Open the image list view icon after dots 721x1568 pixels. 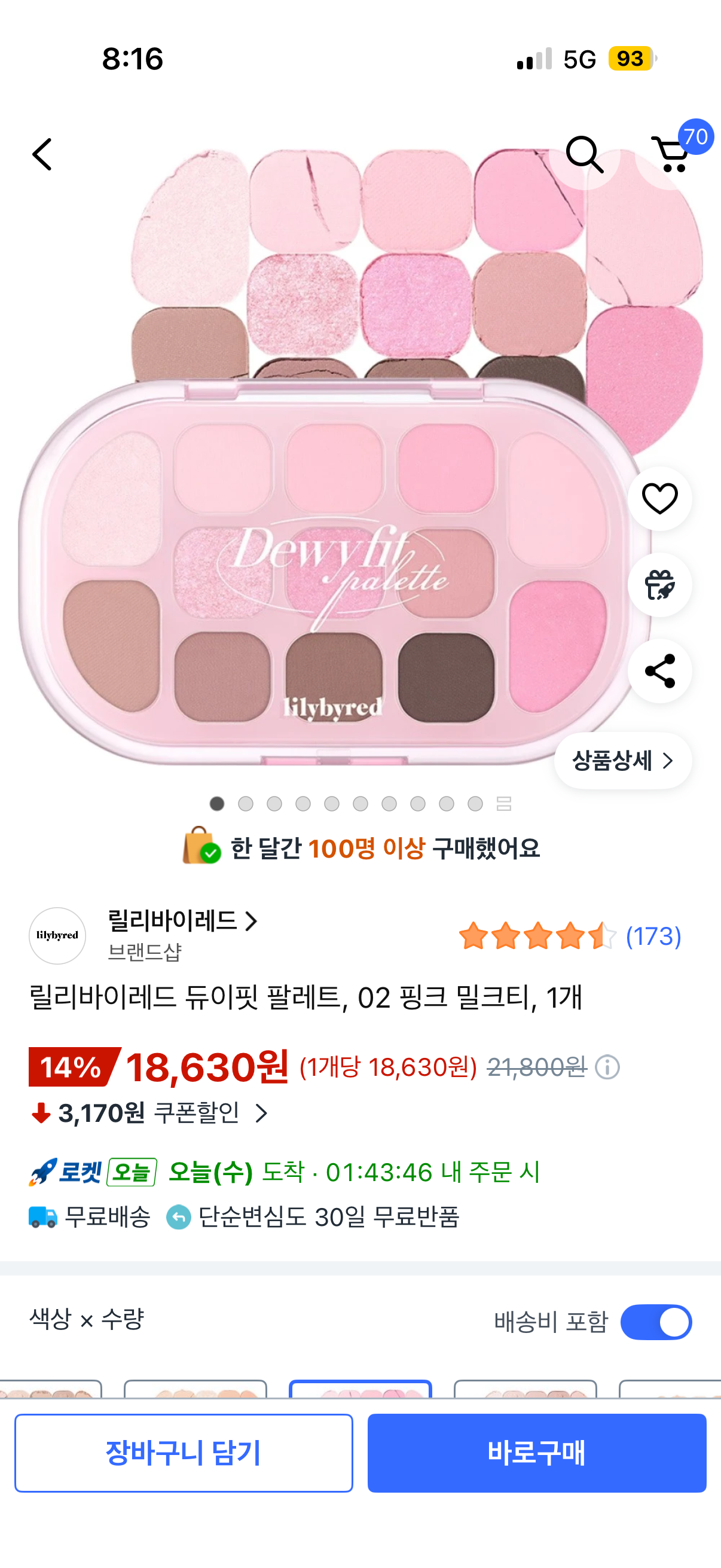(504, 804)
